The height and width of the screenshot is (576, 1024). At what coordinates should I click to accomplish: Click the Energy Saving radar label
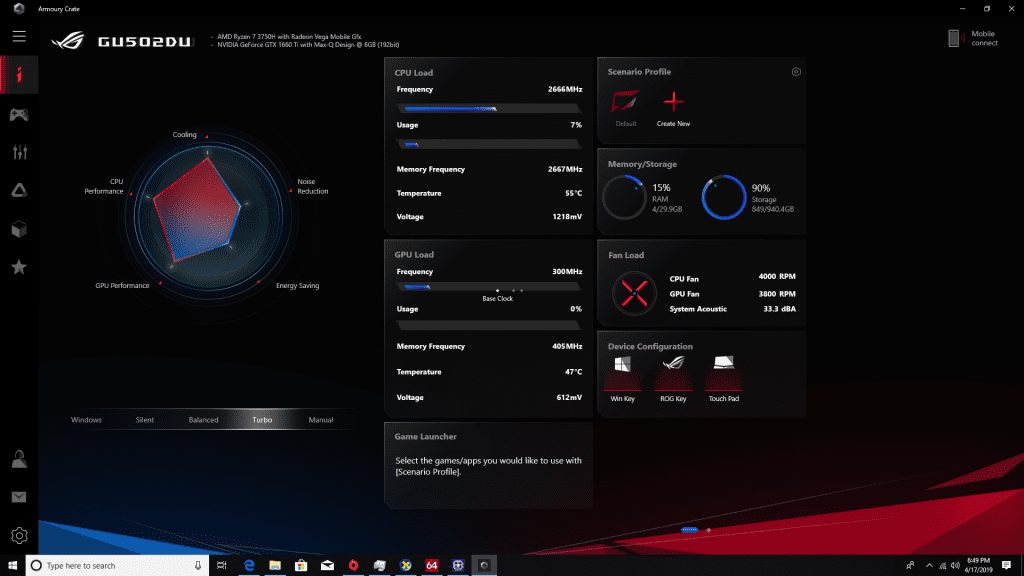tap(298, 285)
